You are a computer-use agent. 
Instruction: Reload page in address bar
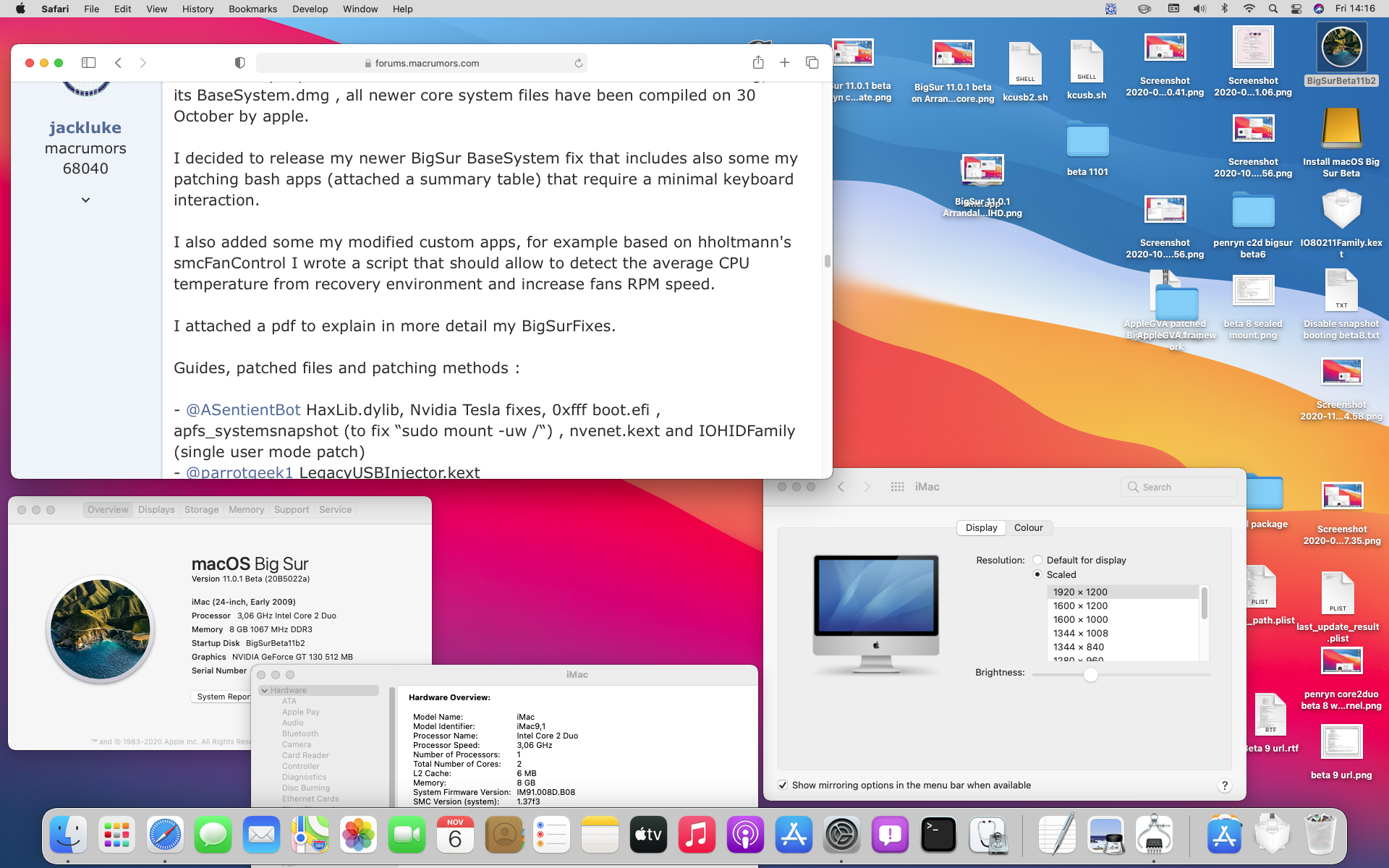(578, 64)
